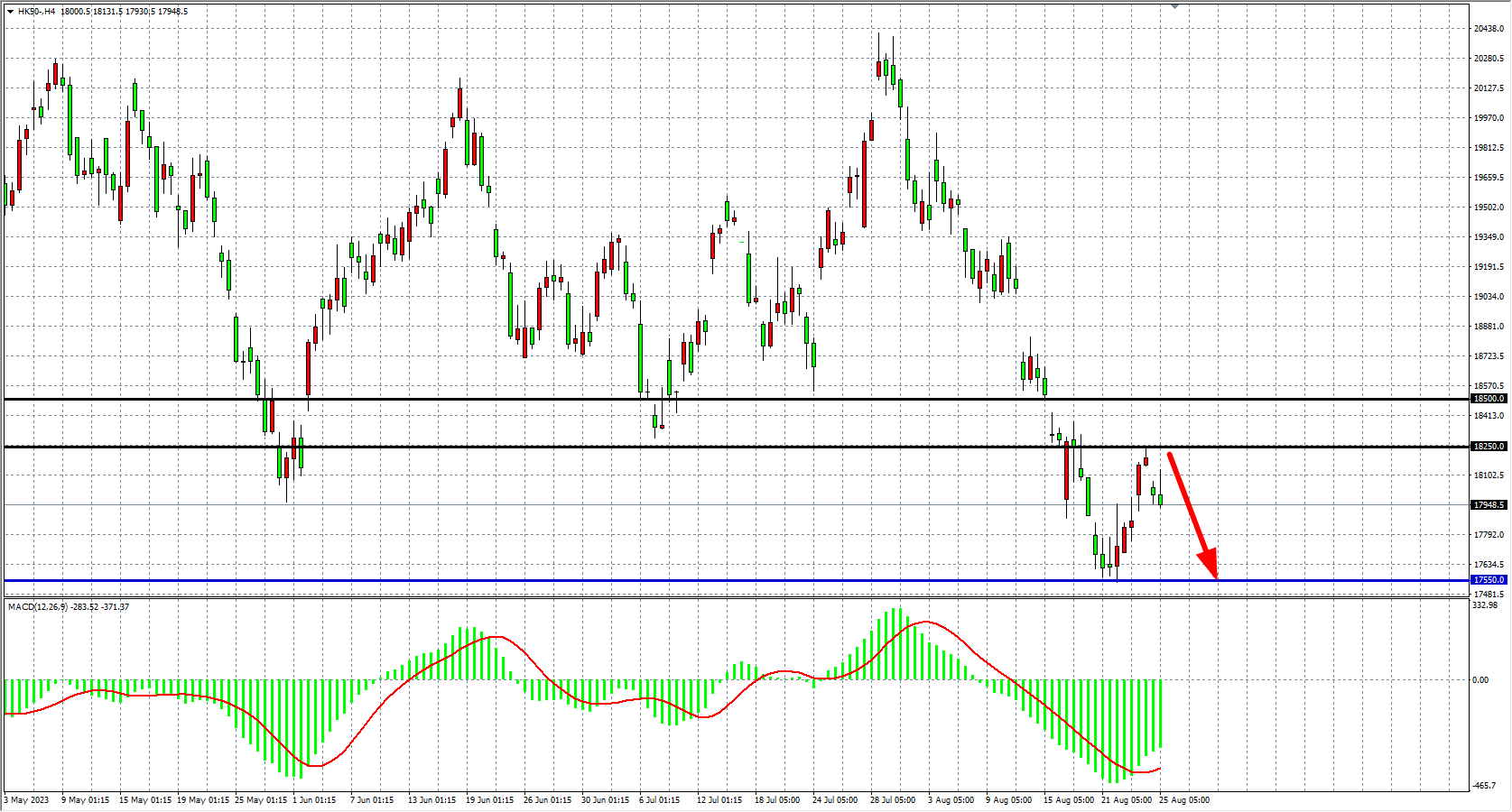Click the blue 17550.0 price level tag
Viewport: 1512px width, 812px height.
point(1489,580)
